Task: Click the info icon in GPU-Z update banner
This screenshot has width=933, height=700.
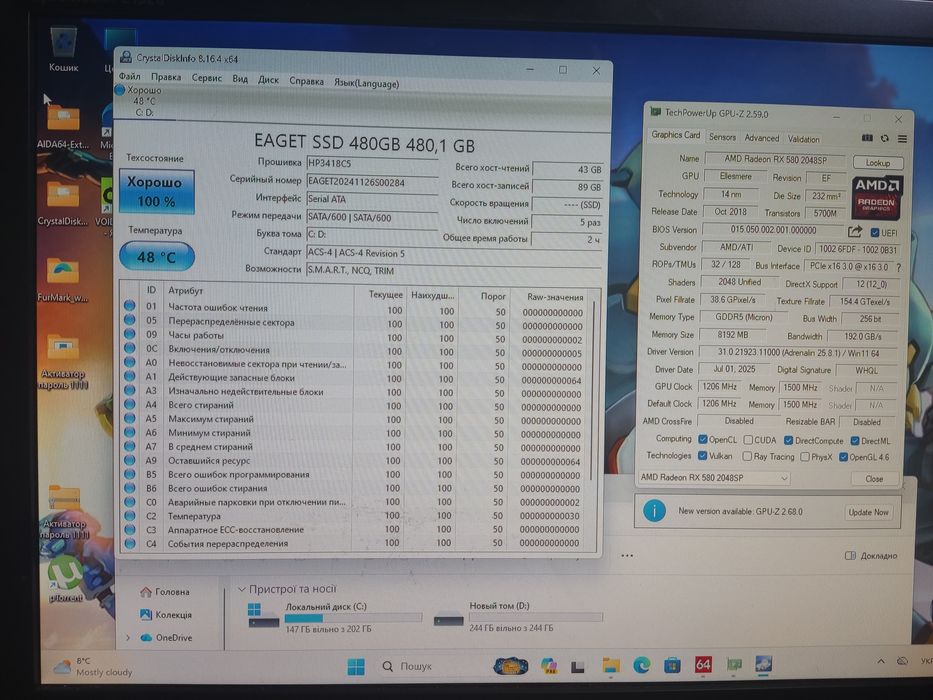Action: tap(655, 511)
